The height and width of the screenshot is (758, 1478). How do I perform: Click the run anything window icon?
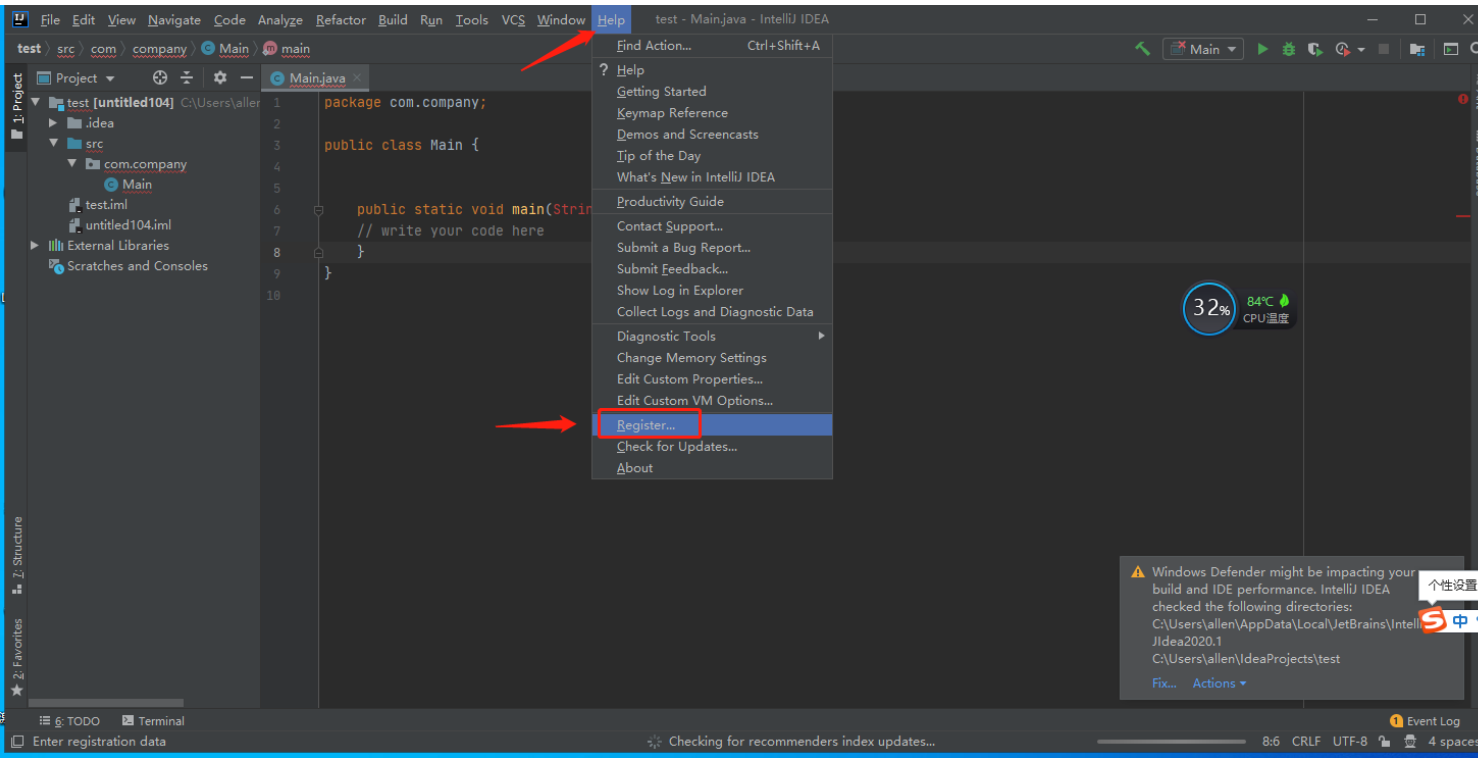click(1450, 49)
